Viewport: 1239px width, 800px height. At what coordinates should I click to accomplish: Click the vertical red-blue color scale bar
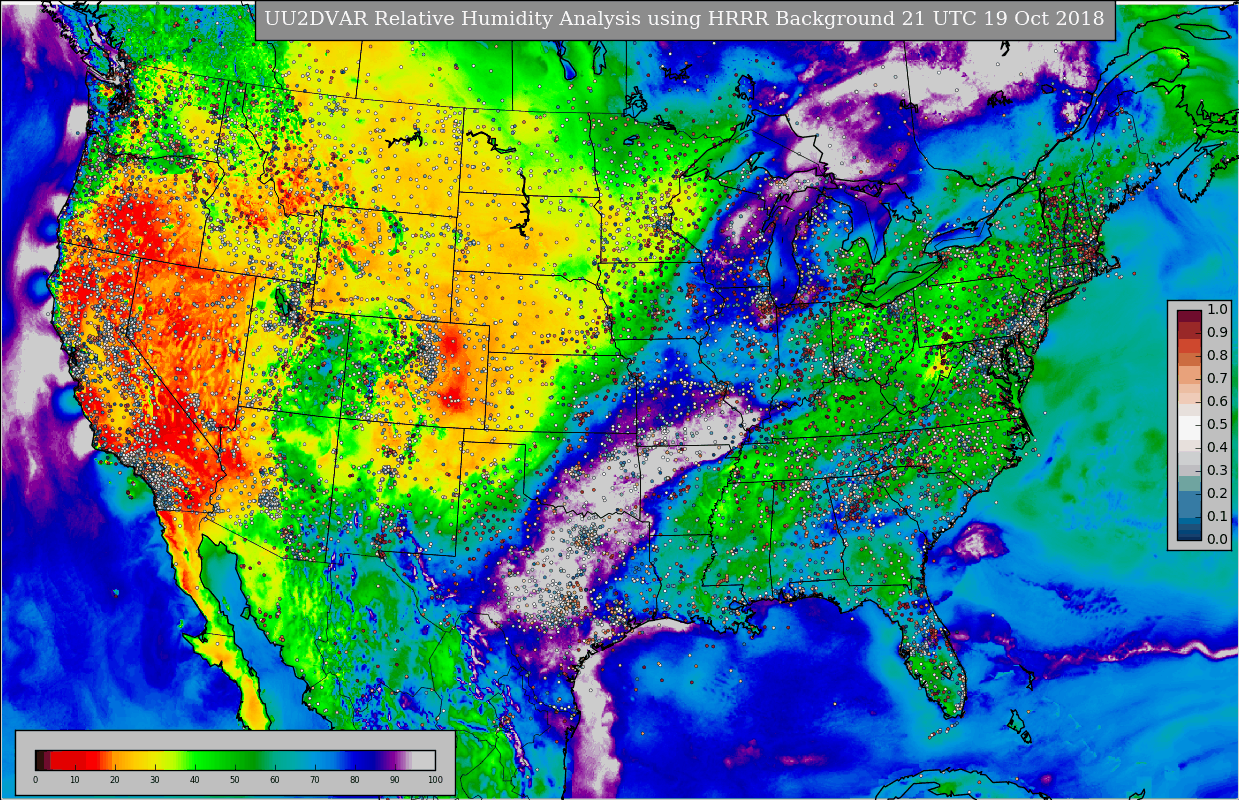coord(1189,424)
